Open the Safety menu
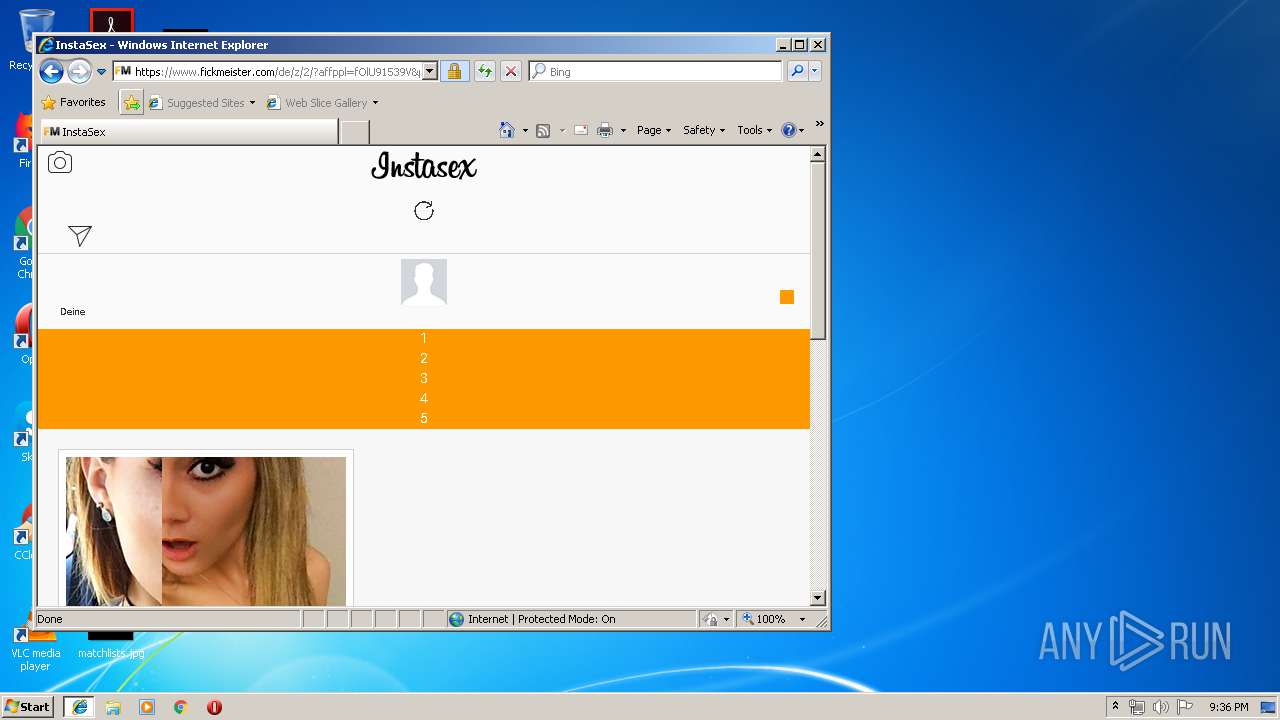This screenshot has height=720, width=1280. [x=704, y=130]
